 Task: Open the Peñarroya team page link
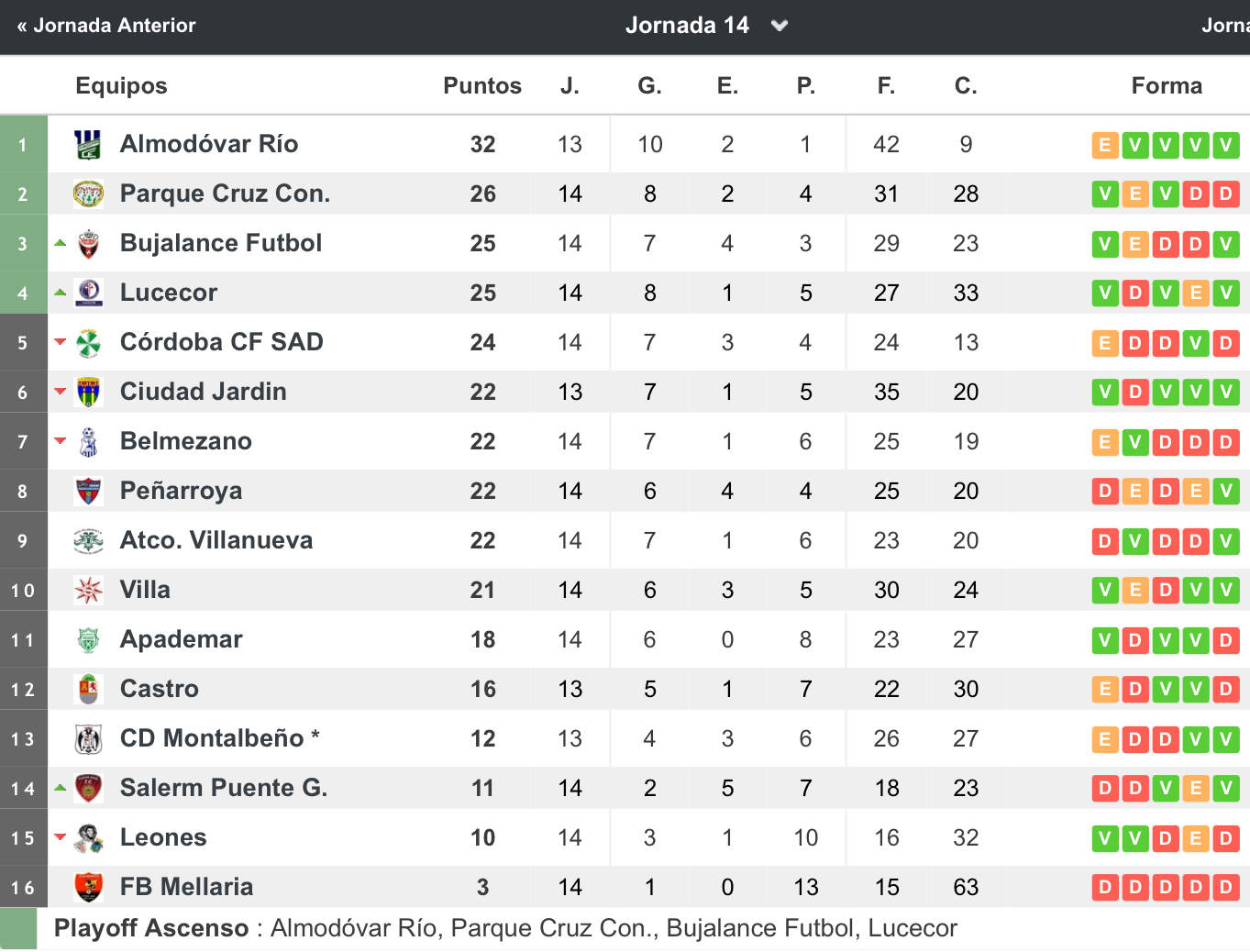(x=182, y=491)
